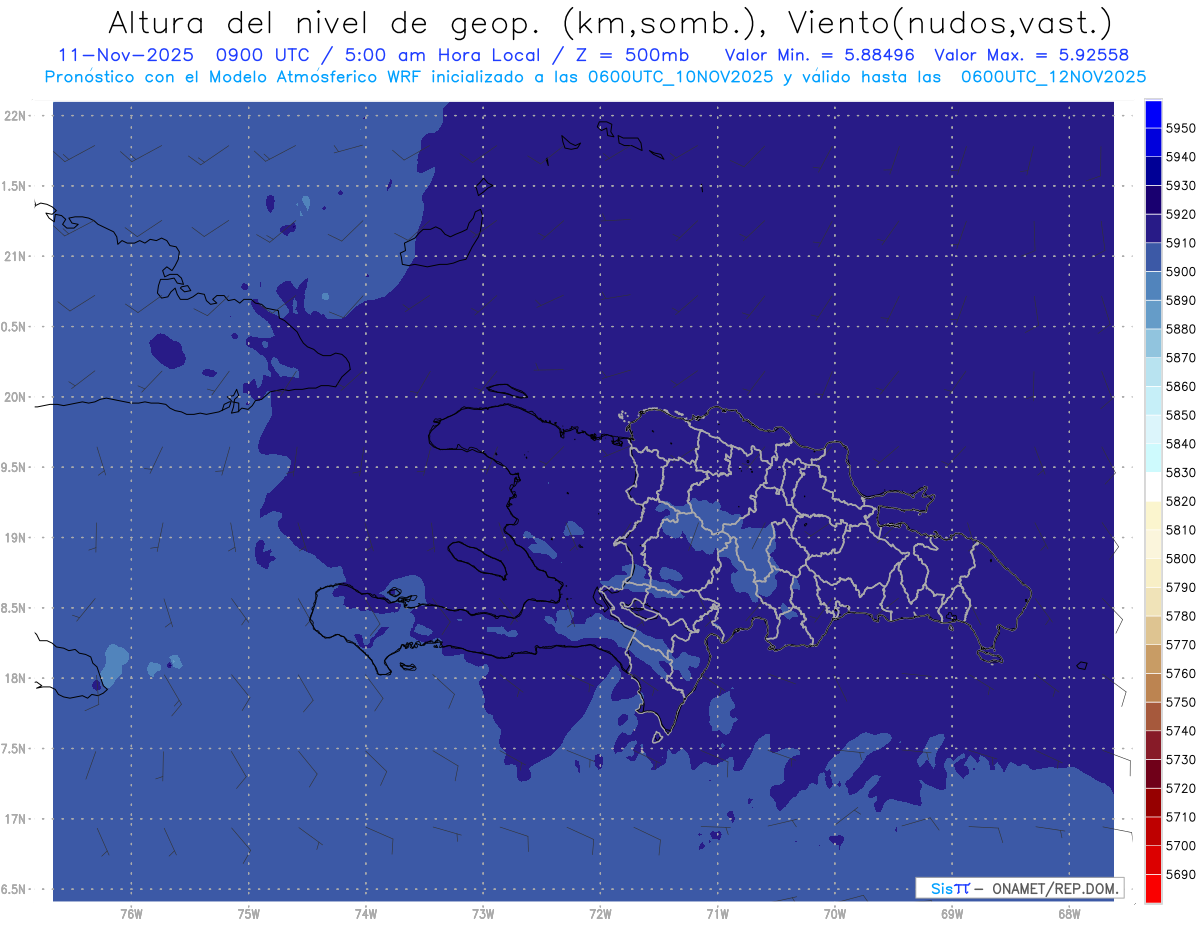
Task: Click the '74W' longitude axis label
Action: [366, 913]
